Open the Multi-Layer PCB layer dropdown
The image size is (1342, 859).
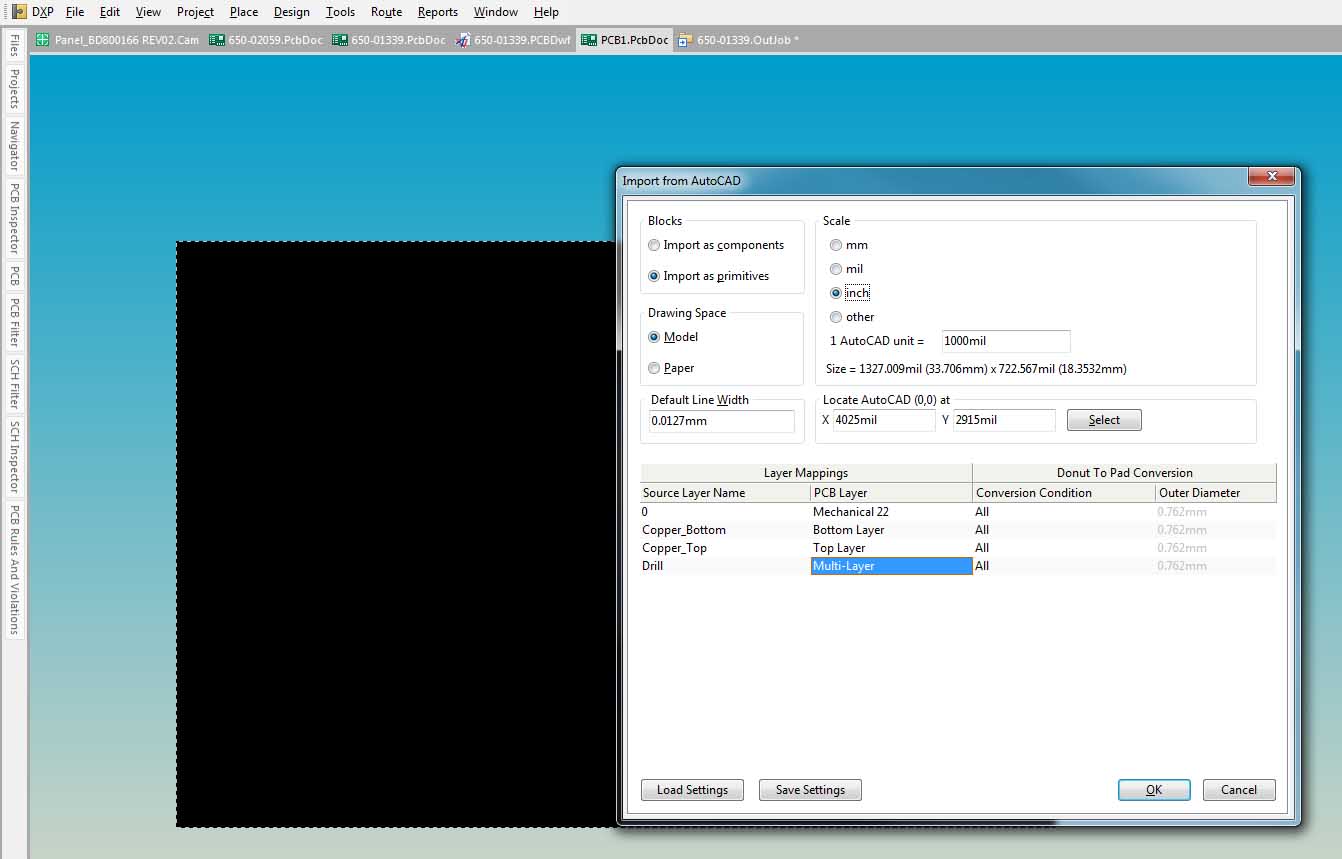click(891, 566)
